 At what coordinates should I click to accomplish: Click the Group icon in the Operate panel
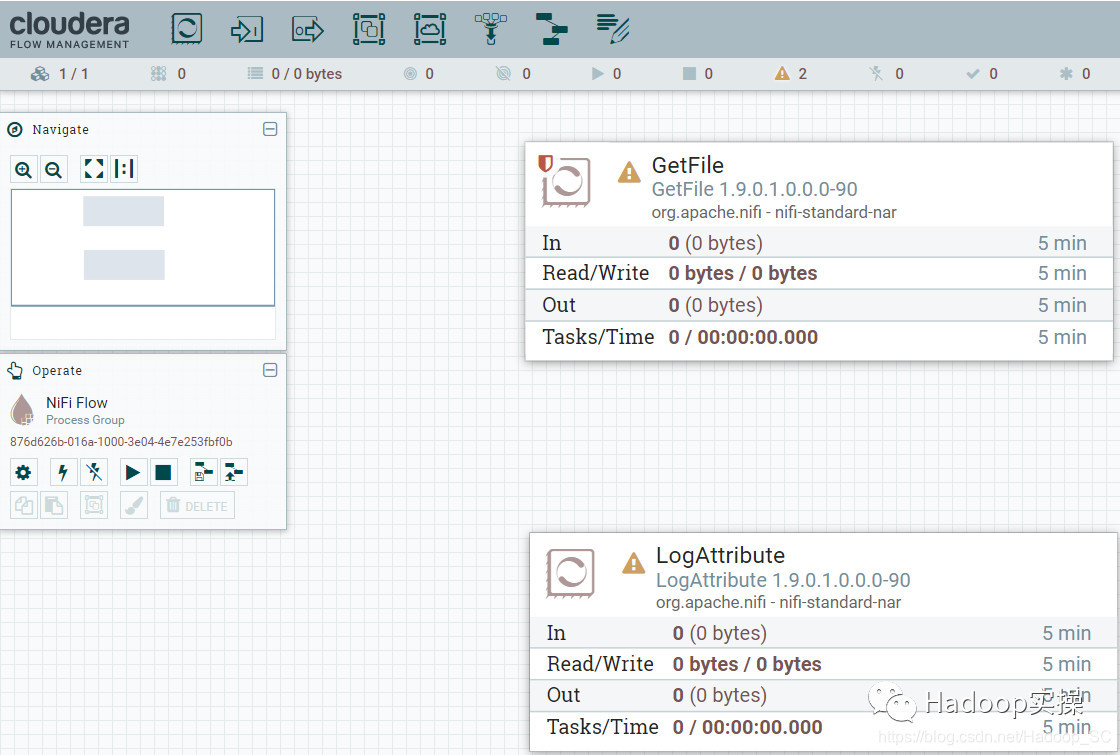pyautogui.click(x=94, y=506)
